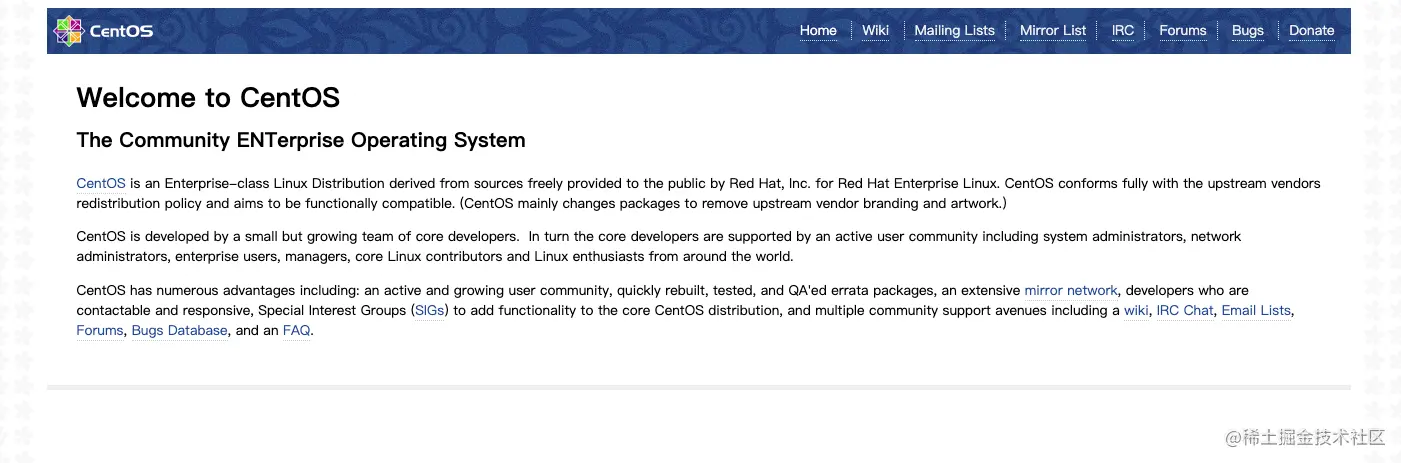Open the Bugs Database link
1401x463 pixels.
point(180,330)
